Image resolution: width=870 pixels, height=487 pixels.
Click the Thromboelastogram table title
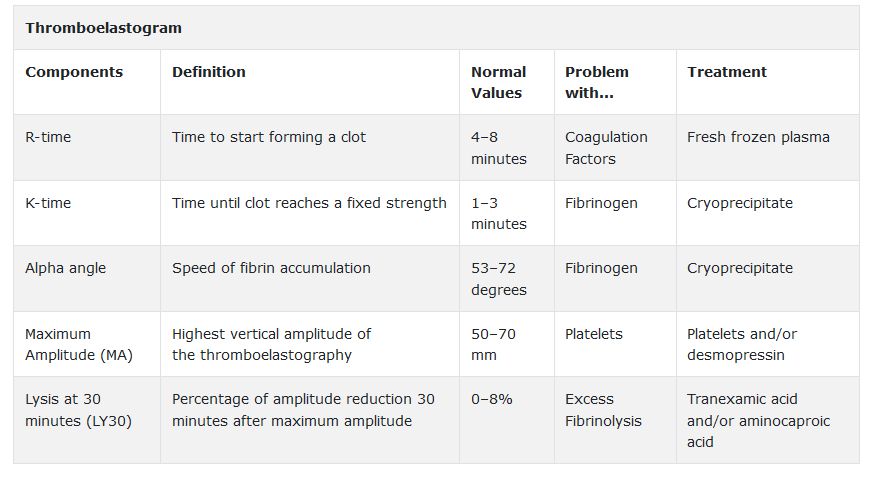pyautogui.click(x=103, y=28)
